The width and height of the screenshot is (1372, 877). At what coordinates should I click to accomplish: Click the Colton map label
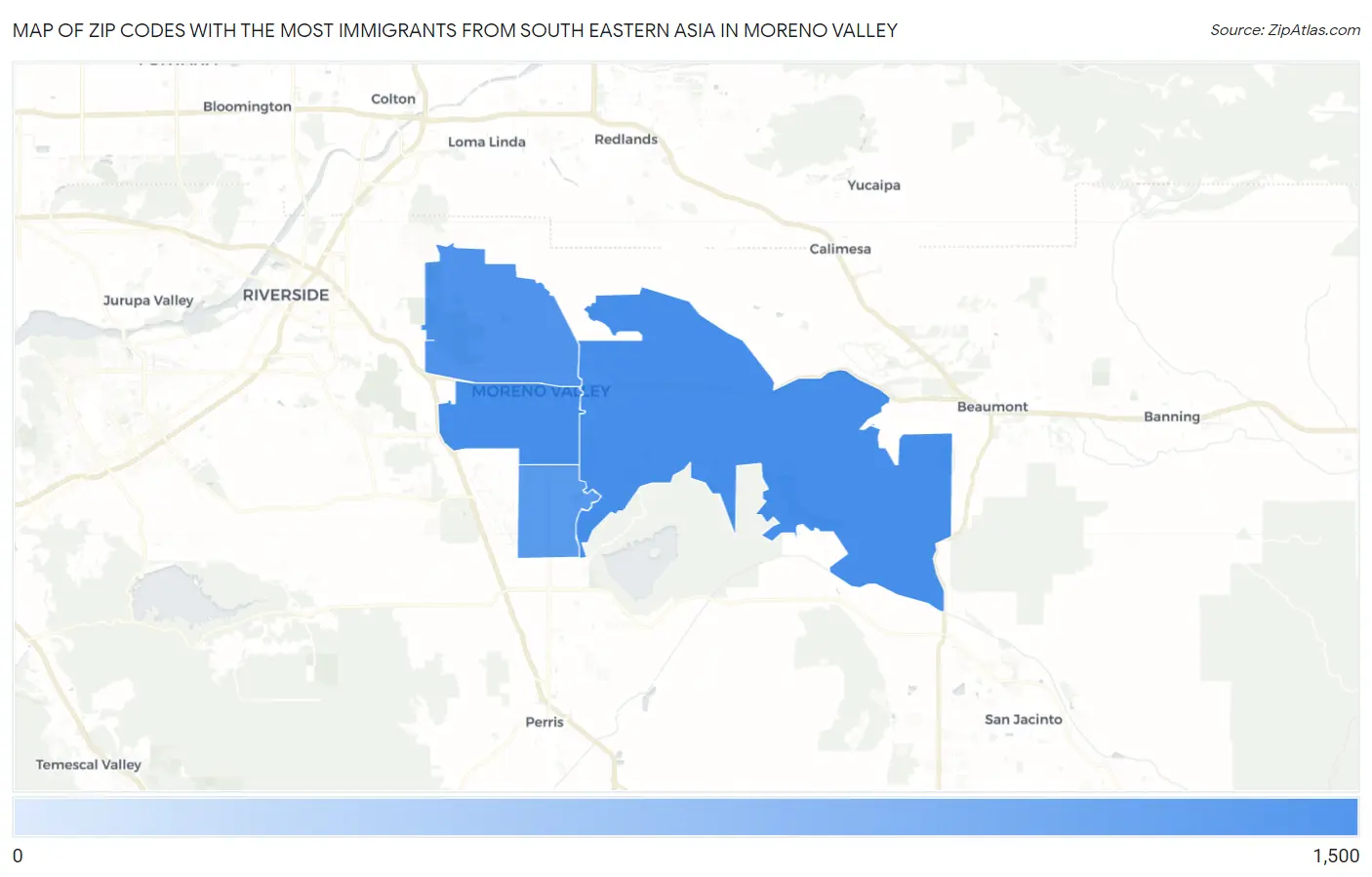click(393, 99)
